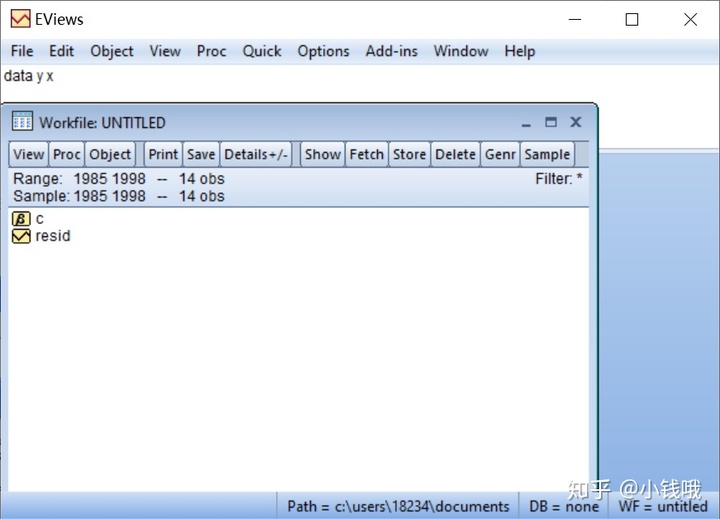
Task: Click the workfile View toolbar button
Action: 28,154
